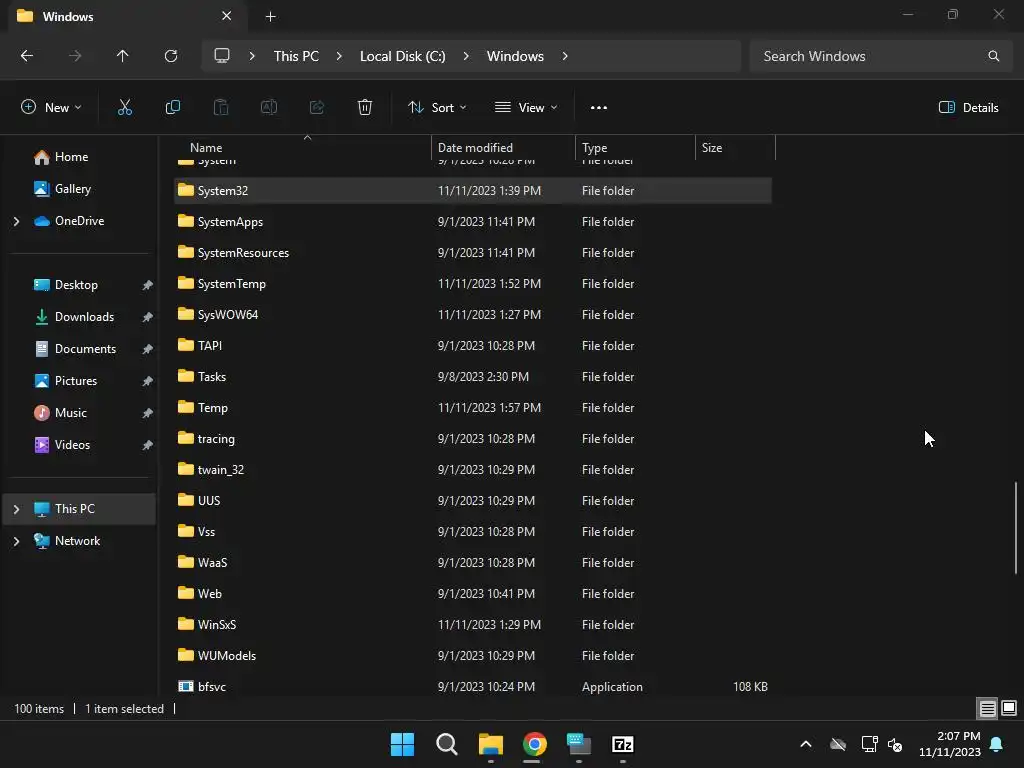This screenshot has width=1024, height=768.
Task: Open taskbar Search
Action: point(447,744)
